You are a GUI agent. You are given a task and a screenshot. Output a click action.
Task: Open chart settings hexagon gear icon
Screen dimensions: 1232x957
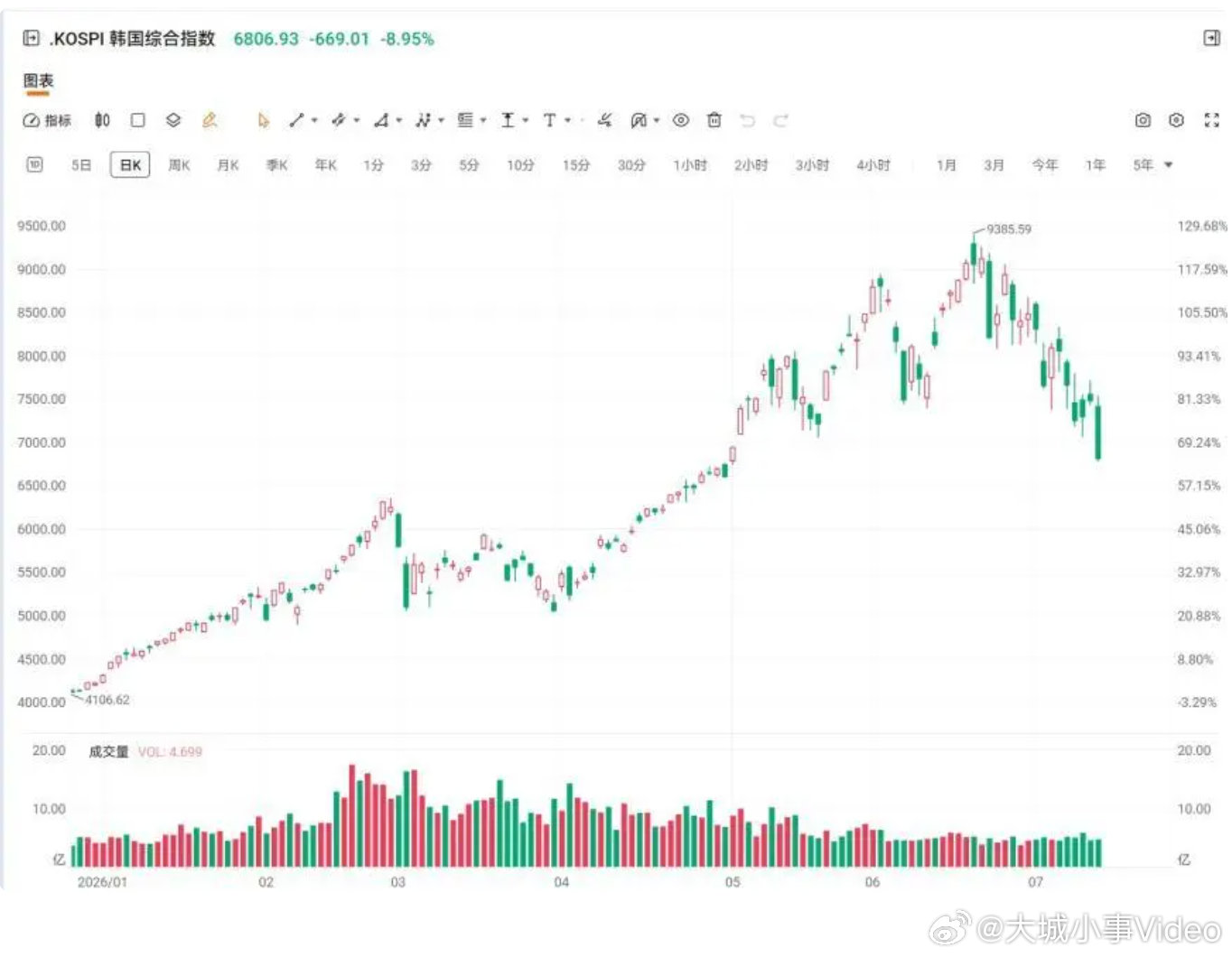tap(1176, 120)
